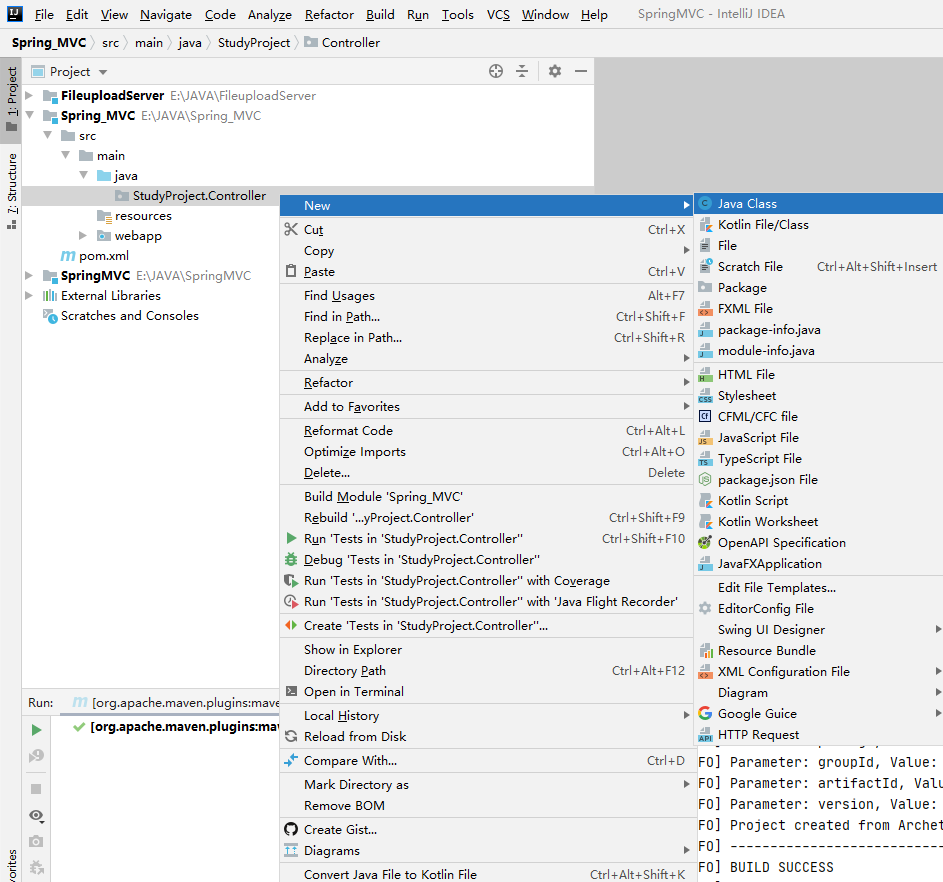Open the Z: Structure side tab
Screen dimensions: 943x882
pos(12,190)
